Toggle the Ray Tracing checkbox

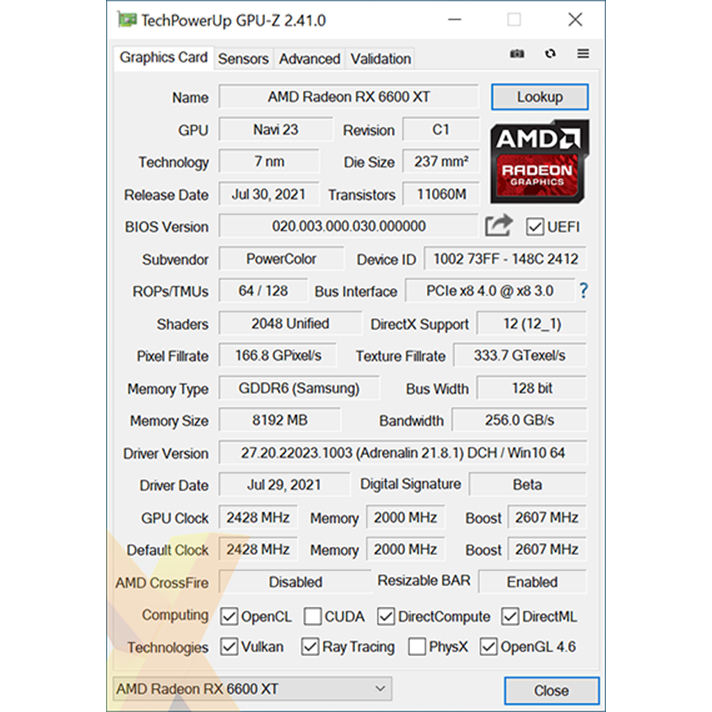[x=310, y=647]
